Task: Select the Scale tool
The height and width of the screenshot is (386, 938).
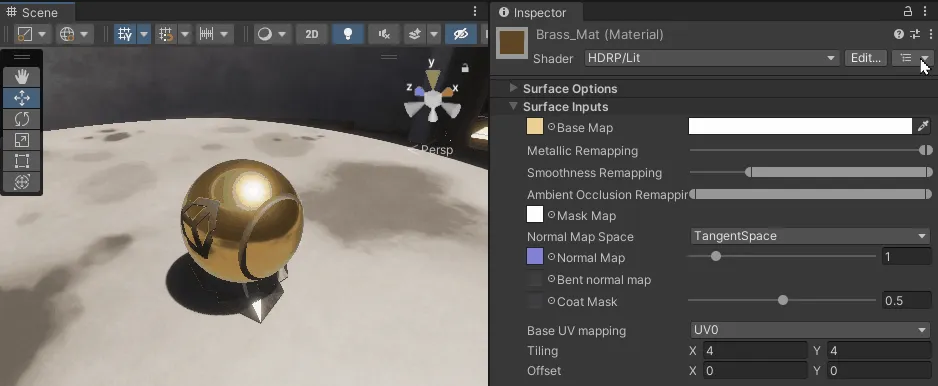Action: point(22,140)
